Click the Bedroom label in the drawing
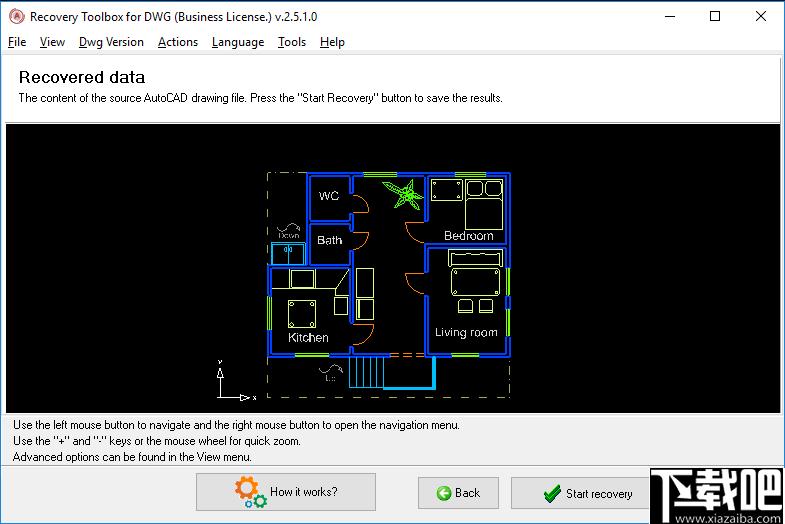 click(x=469, y=236)
